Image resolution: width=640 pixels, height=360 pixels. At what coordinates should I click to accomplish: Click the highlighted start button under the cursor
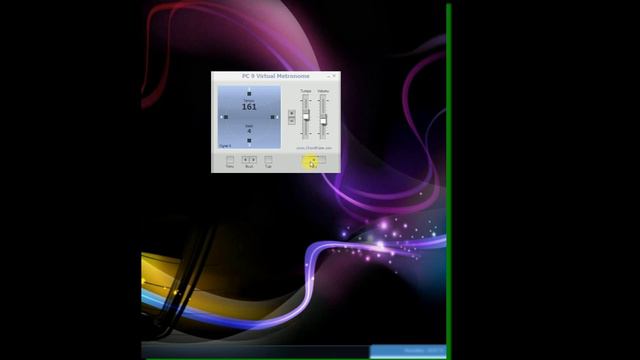310,160
